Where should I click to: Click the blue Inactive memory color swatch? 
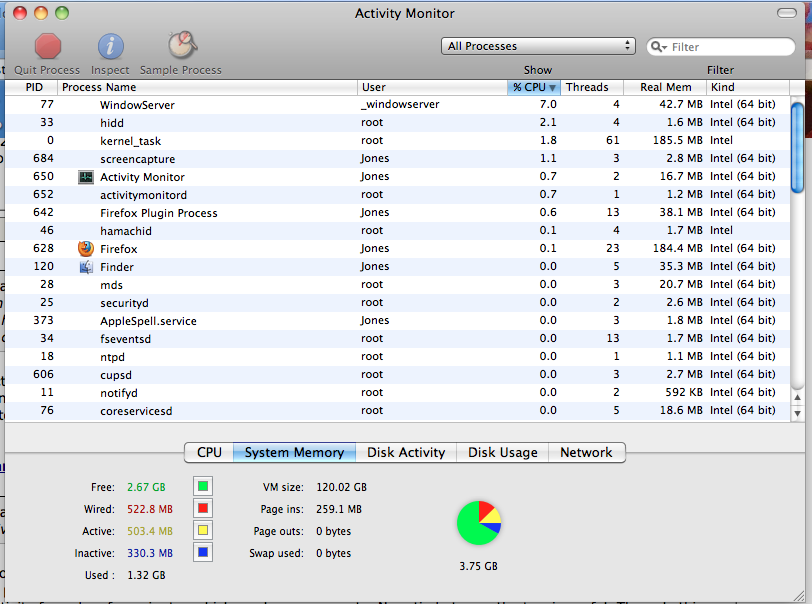[x=203, y=552]
